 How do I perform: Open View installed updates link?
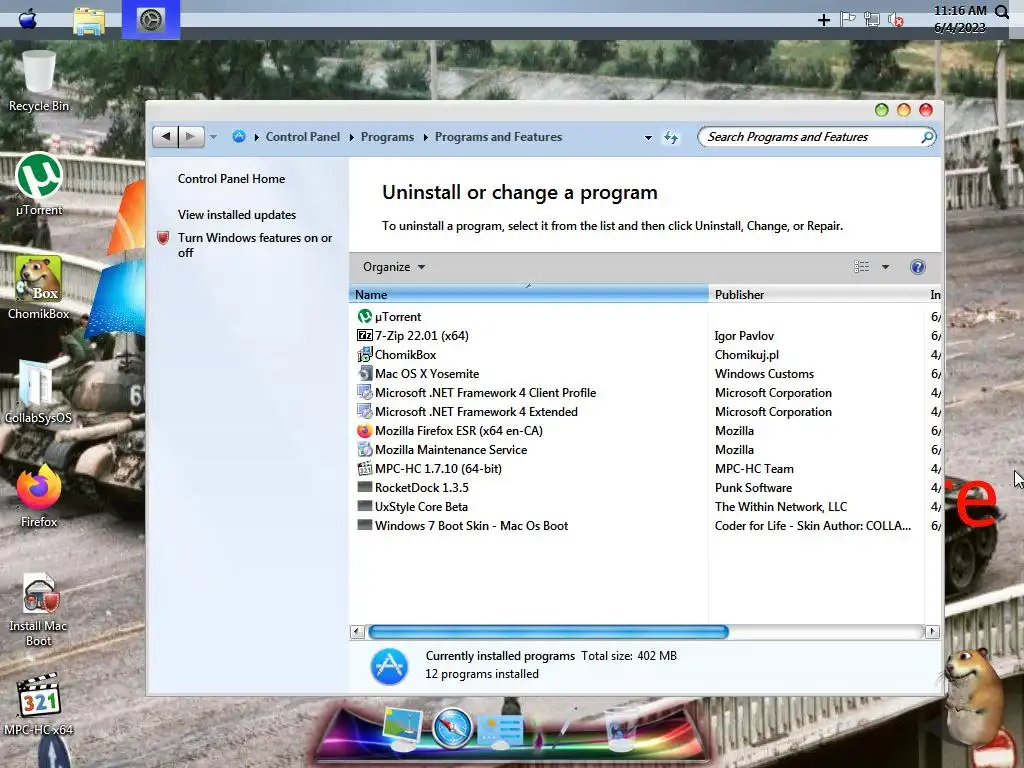pos(236,215)
